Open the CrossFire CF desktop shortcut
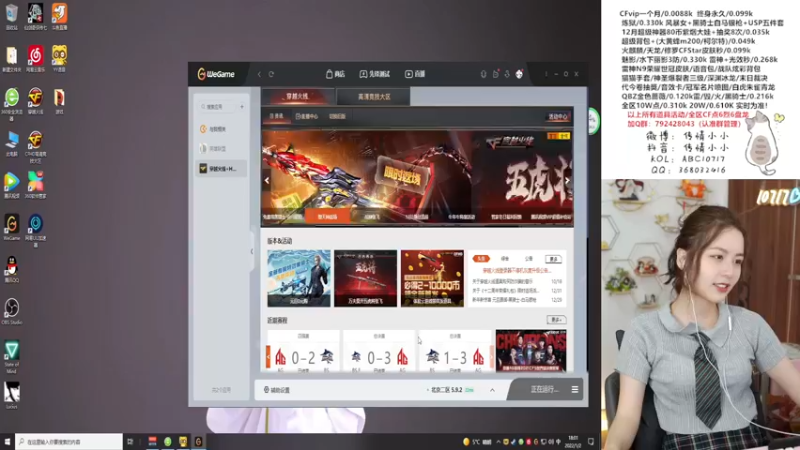Screen dimensions: 800x450 tap(35, 101)
